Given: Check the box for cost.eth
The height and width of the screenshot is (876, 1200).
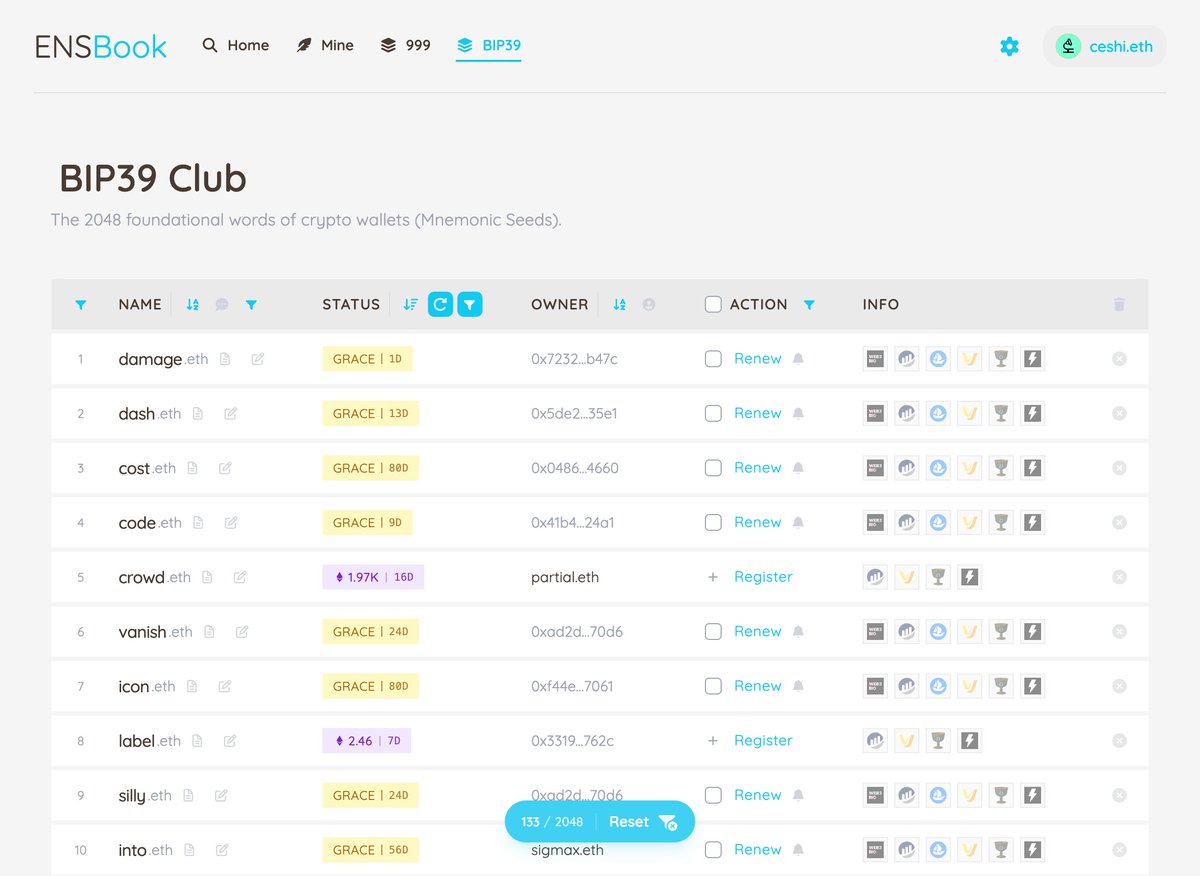Looking at the screenshot, I should pyautogui.click(x=713, y=467).
